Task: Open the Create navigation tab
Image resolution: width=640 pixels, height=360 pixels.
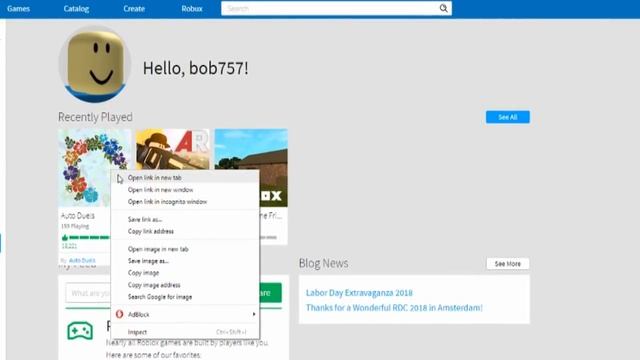Action: coord(134,9)
